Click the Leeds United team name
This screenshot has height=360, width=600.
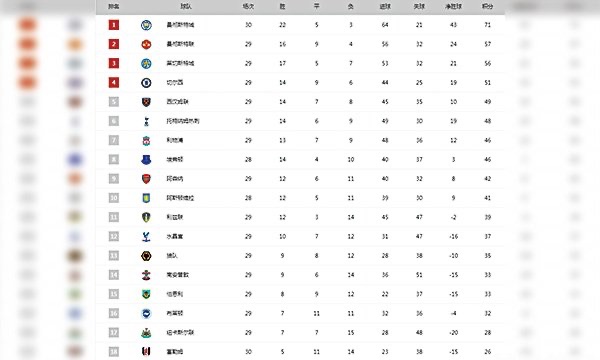click(x=175, y=217)
